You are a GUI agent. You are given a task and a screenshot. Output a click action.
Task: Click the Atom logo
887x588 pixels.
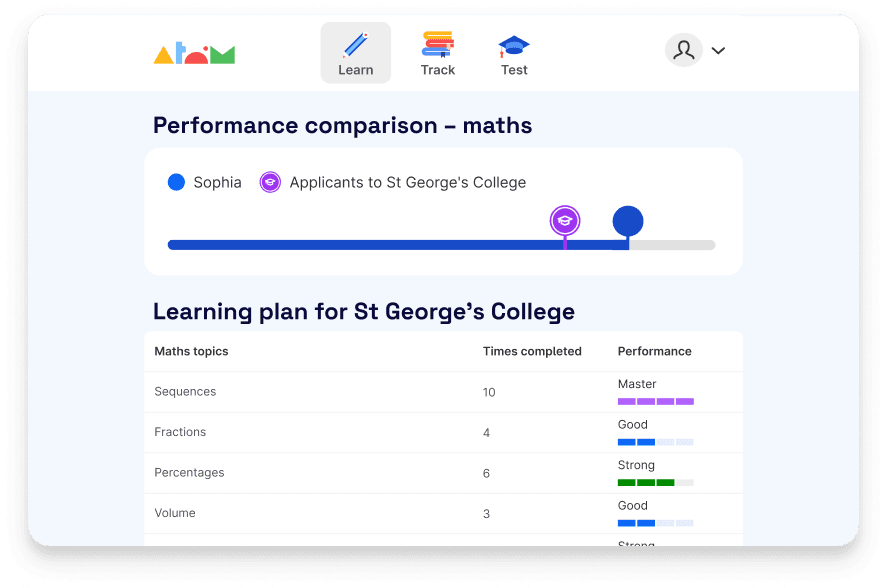pos(194,50)
